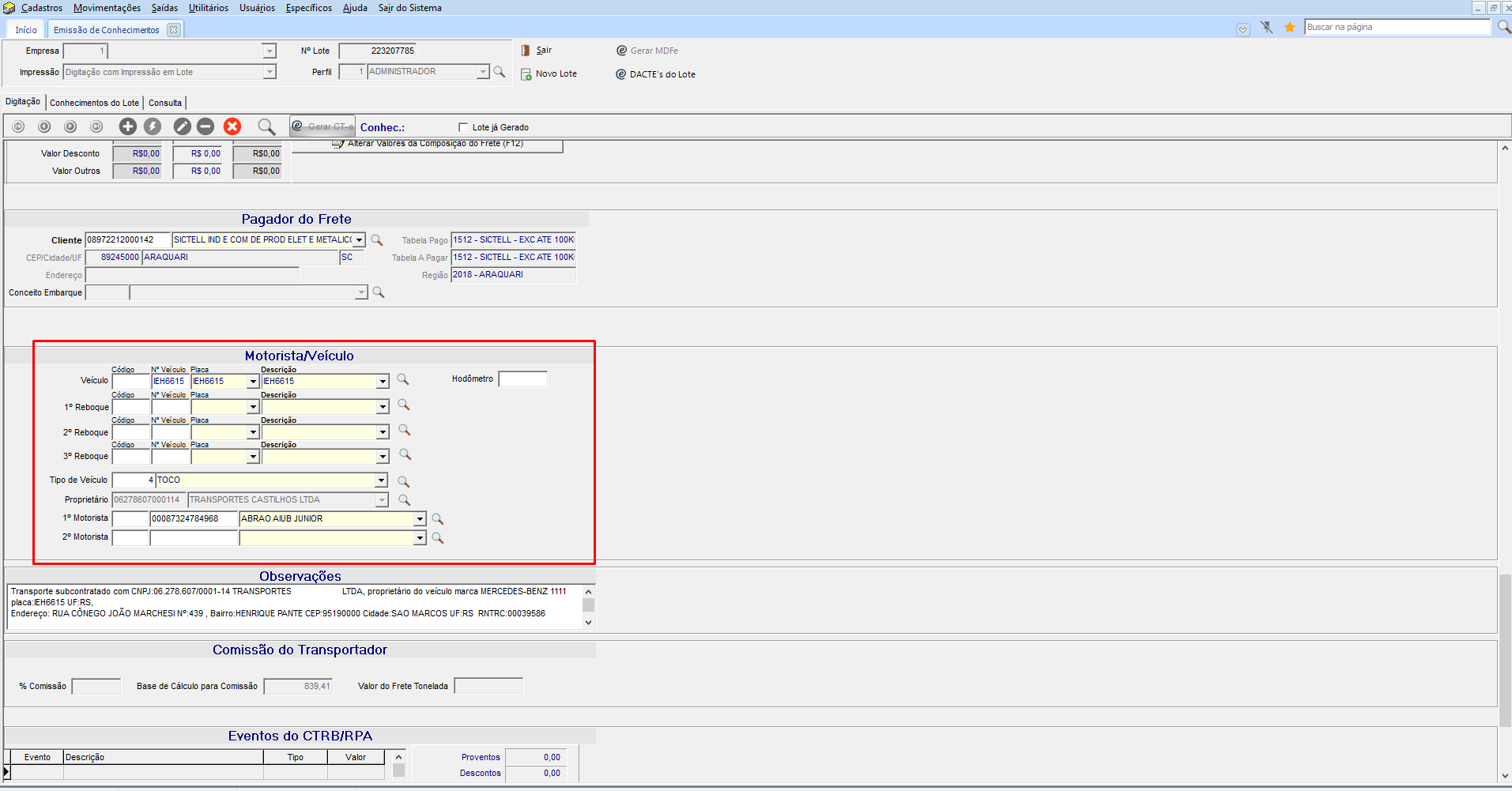
Task: Click the % Comissão input field
Action: point(96,686)
